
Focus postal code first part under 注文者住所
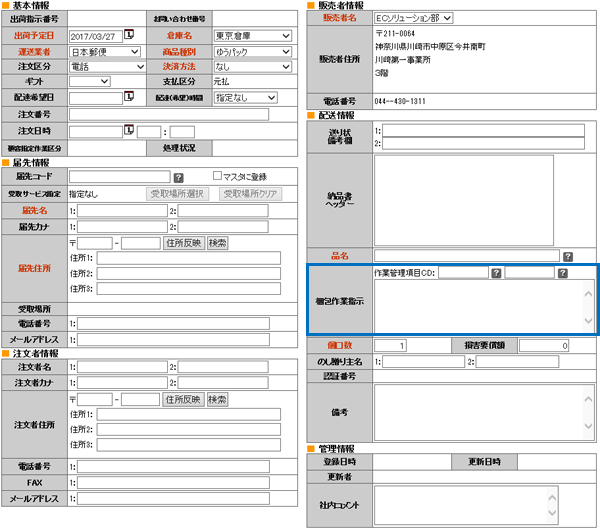(95, 400)
